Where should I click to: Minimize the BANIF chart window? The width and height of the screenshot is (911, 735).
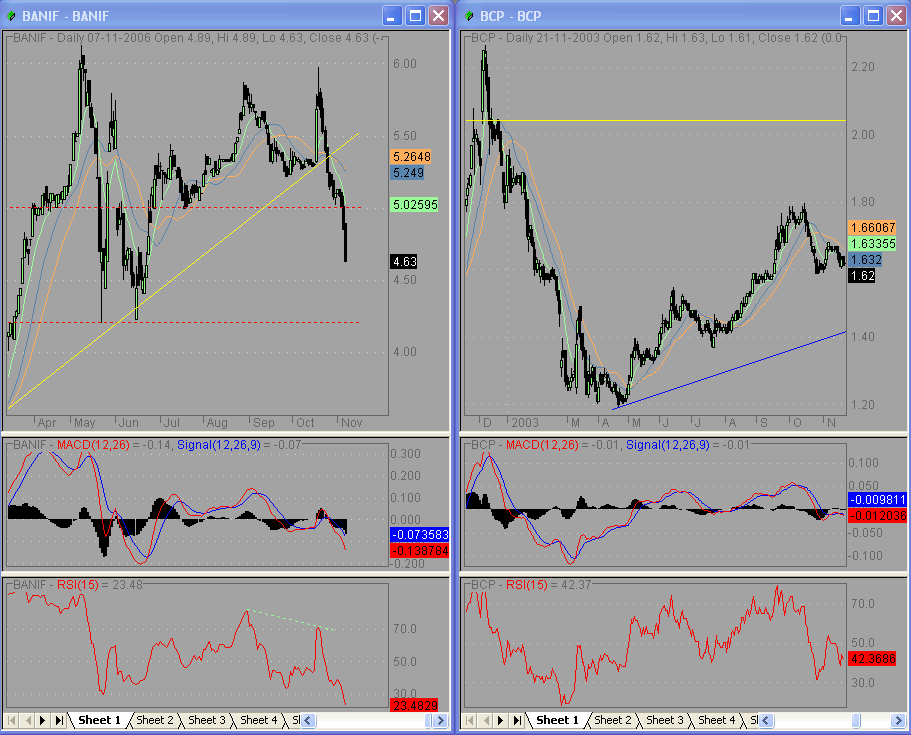392,16
